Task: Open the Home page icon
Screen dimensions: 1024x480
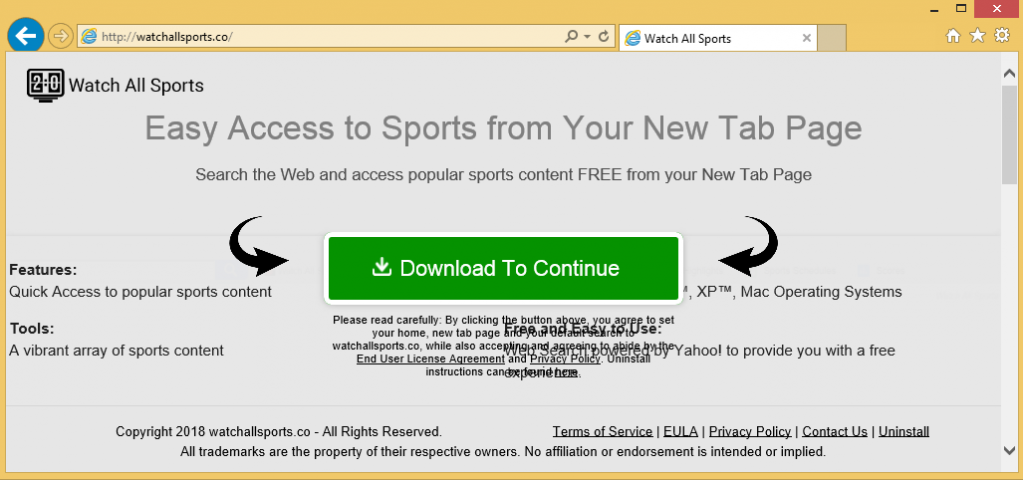Action: click(x=953, y=37)
